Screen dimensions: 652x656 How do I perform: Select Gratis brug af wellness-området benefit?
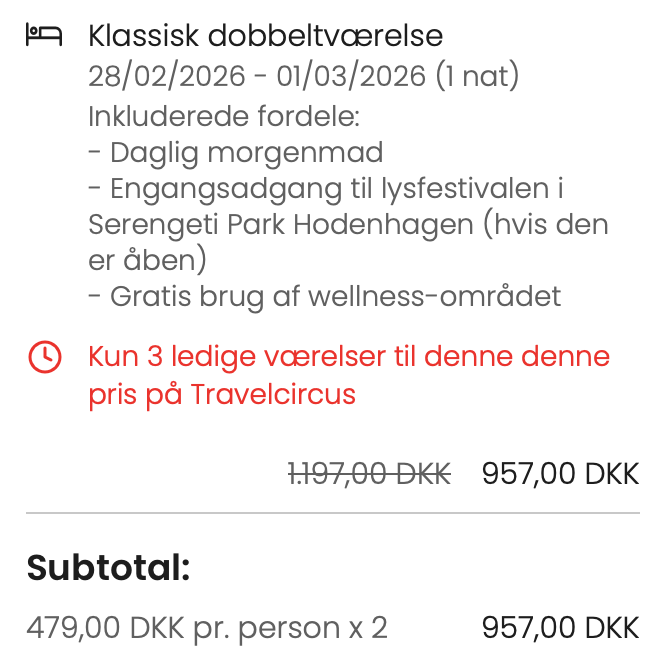coord(325,296)
